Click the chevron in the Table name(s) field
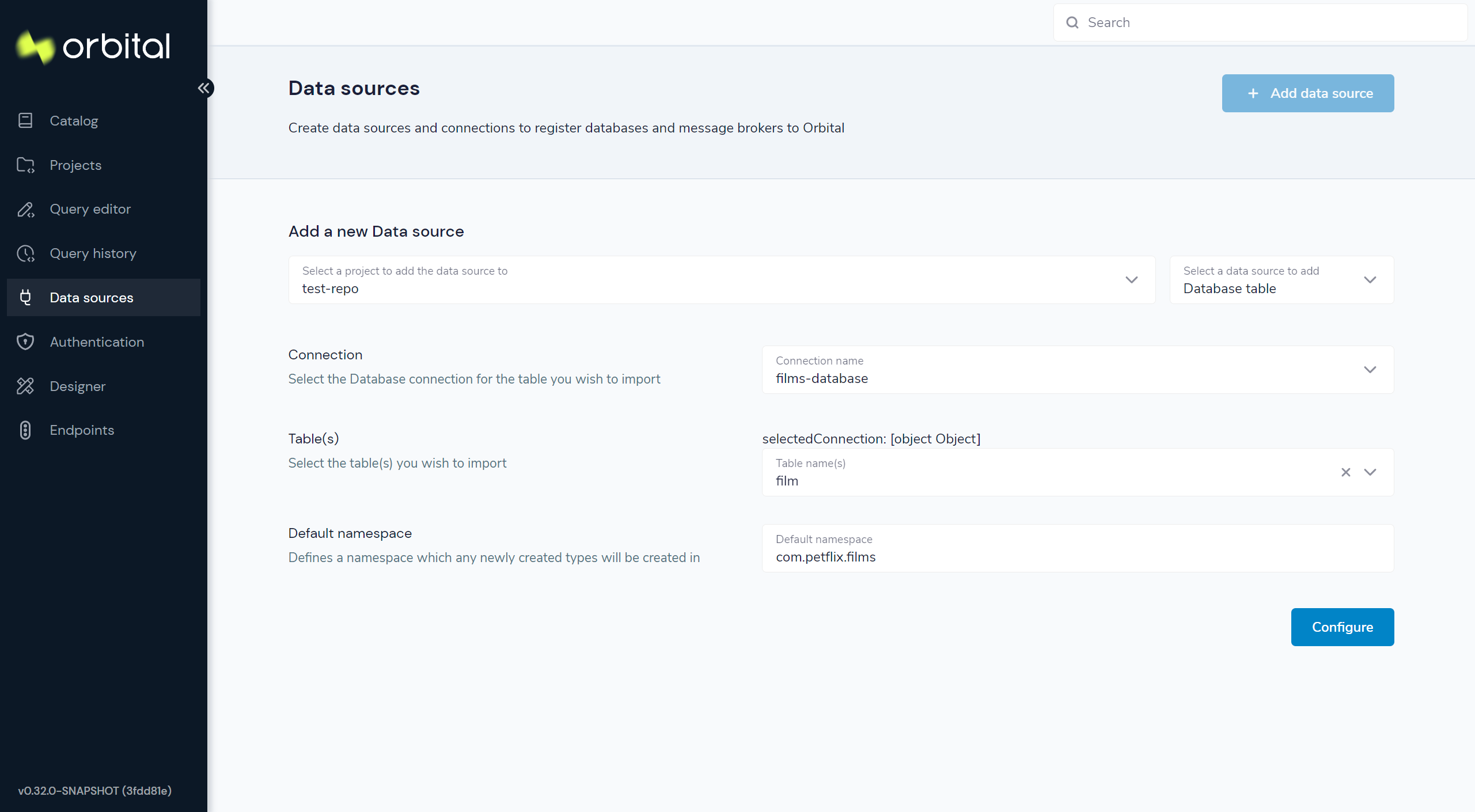Screen dimensions: 1475x812 click(1370, 472)
